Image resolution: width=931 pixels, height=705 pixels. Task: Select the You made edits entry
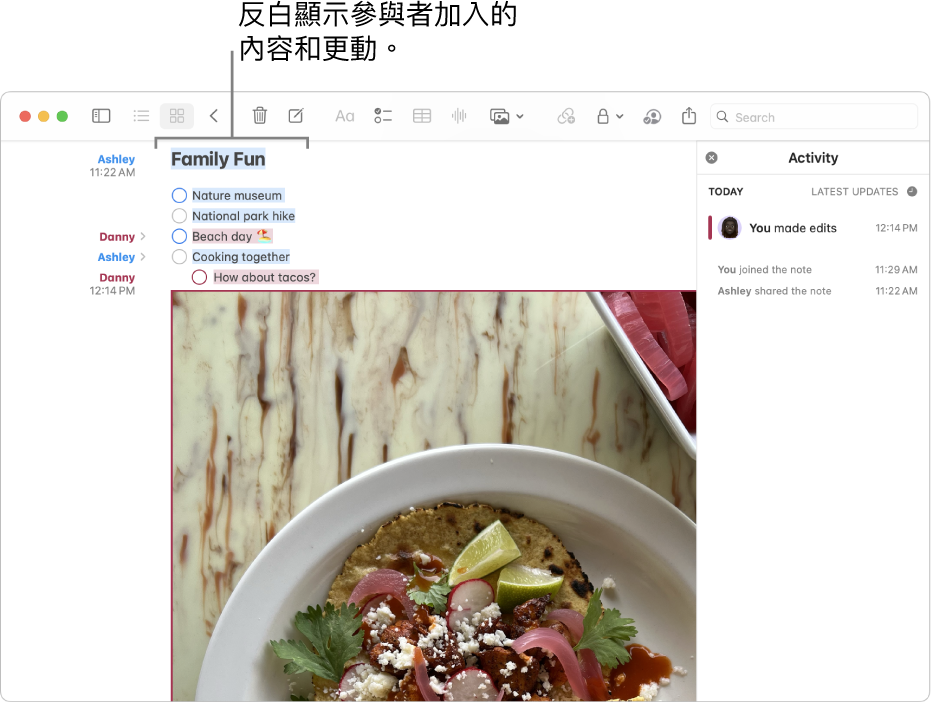[813, 228]
